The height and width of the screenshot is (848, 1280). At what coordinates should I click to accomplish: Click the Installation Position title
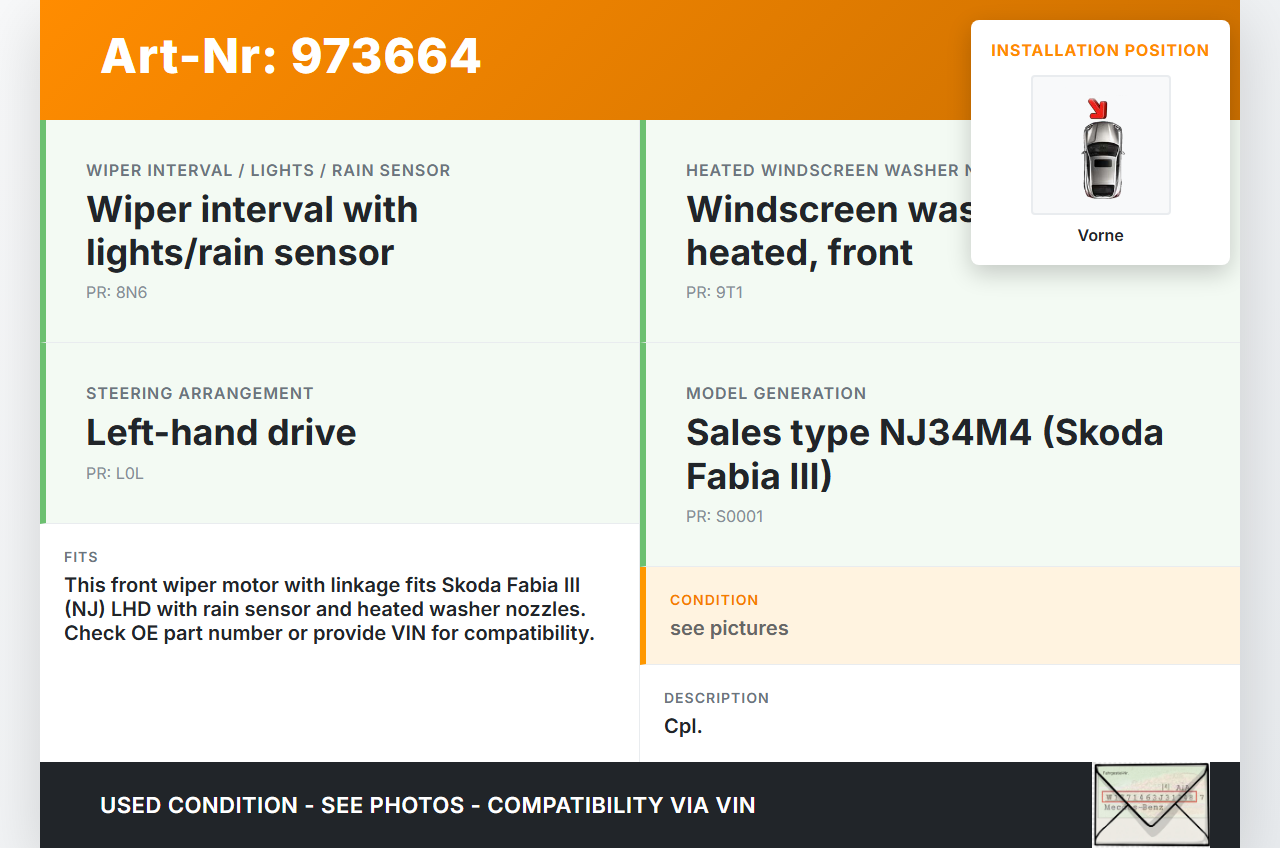[1100, 50]
